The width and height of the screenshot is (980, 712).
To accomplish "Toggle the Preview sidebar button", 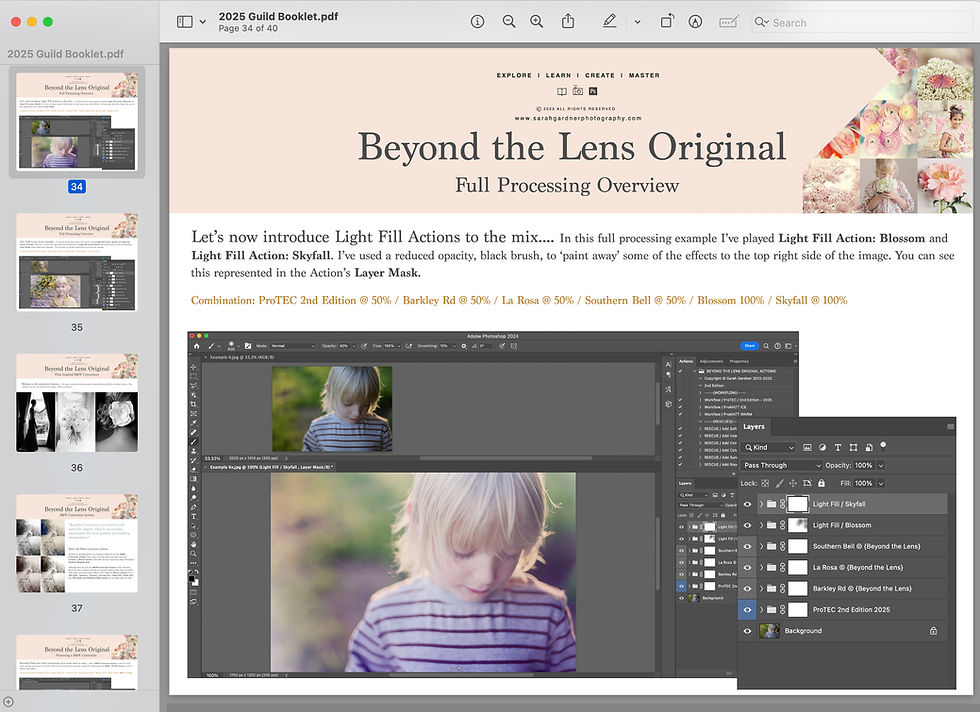I will pos(184,22).
